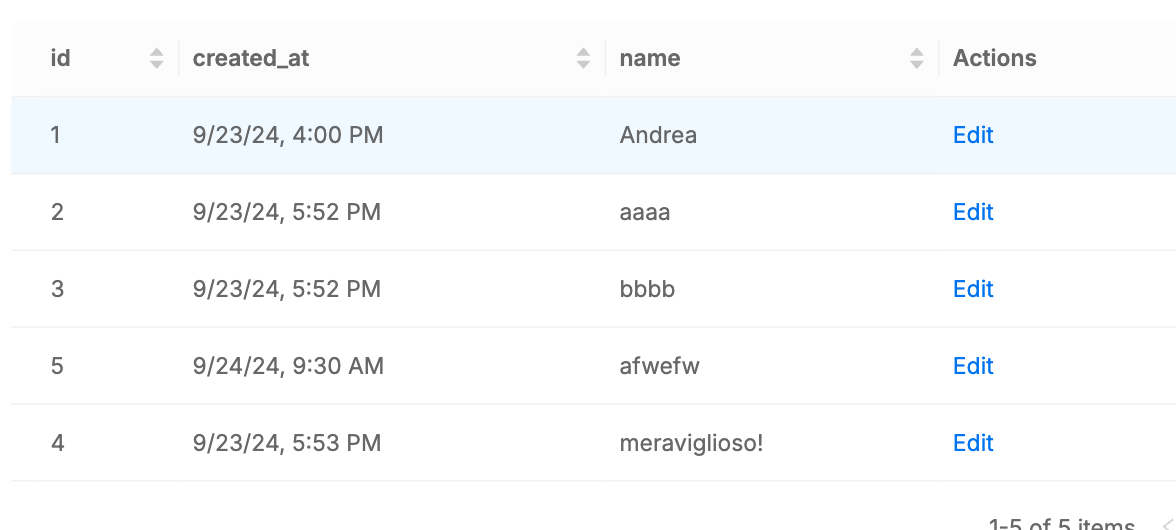Click the sort arrows icon beside created_at
Image resolution: width=1176 pixels, height=530 pixels.
click(x=583, y=59)
